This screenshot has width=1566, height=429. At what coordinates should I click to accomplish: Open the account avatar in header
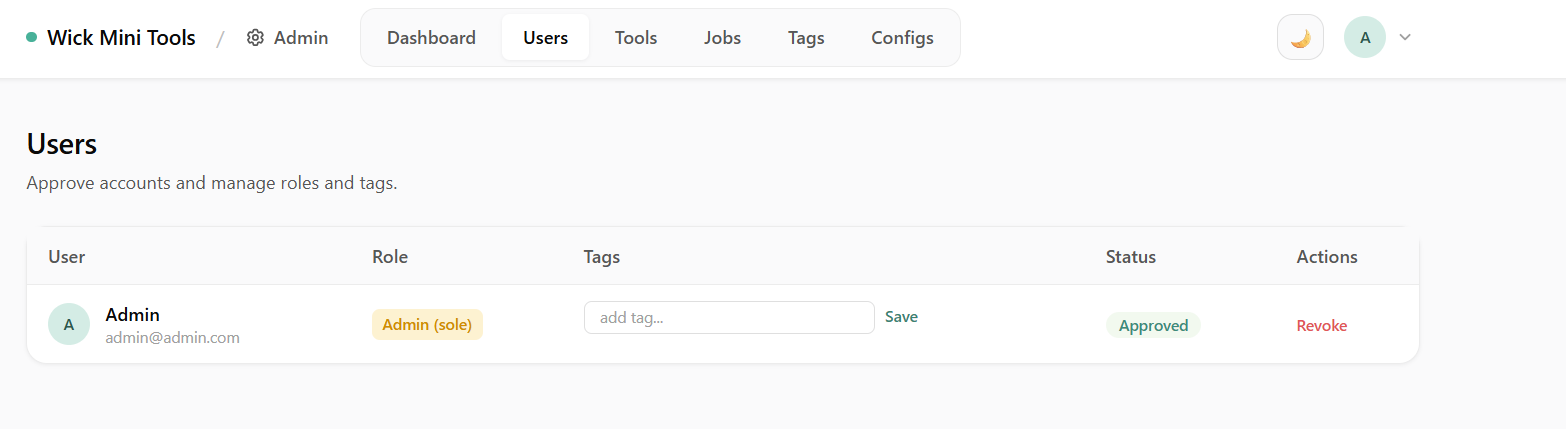point(1364,38)
